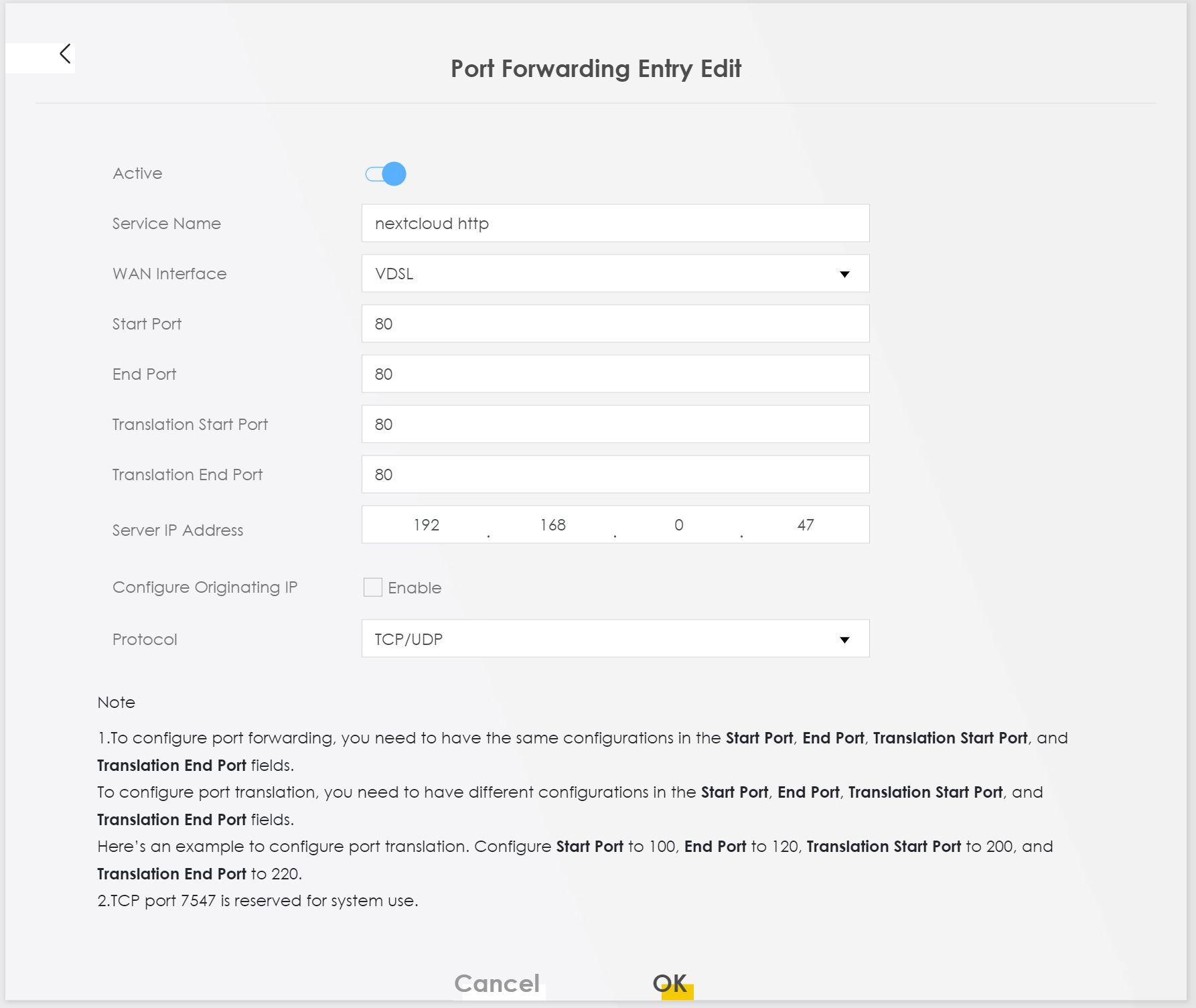The width and height of the screenshot is (1196, 1008).
Task: Open the WAN Interface dropdown
Action: pyautogui.click(x=615, y=273)
